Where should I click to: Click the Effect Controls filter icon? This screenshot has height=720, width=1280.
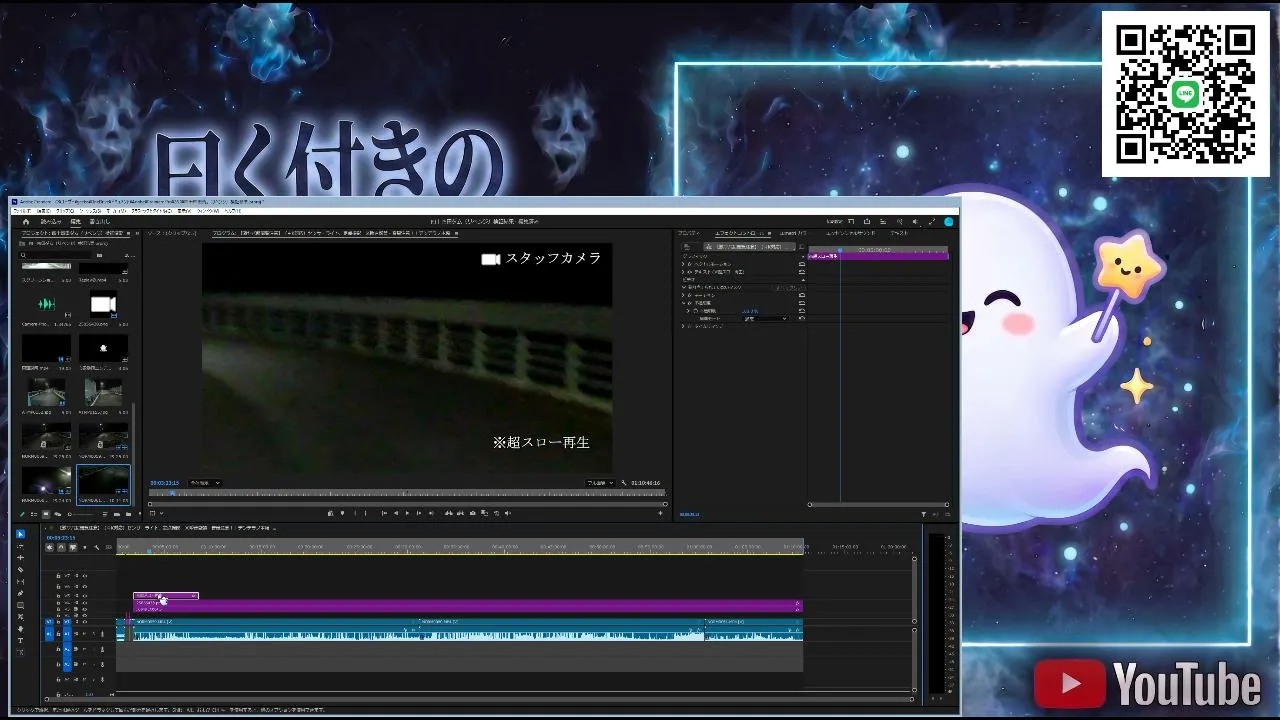(923, 514)
